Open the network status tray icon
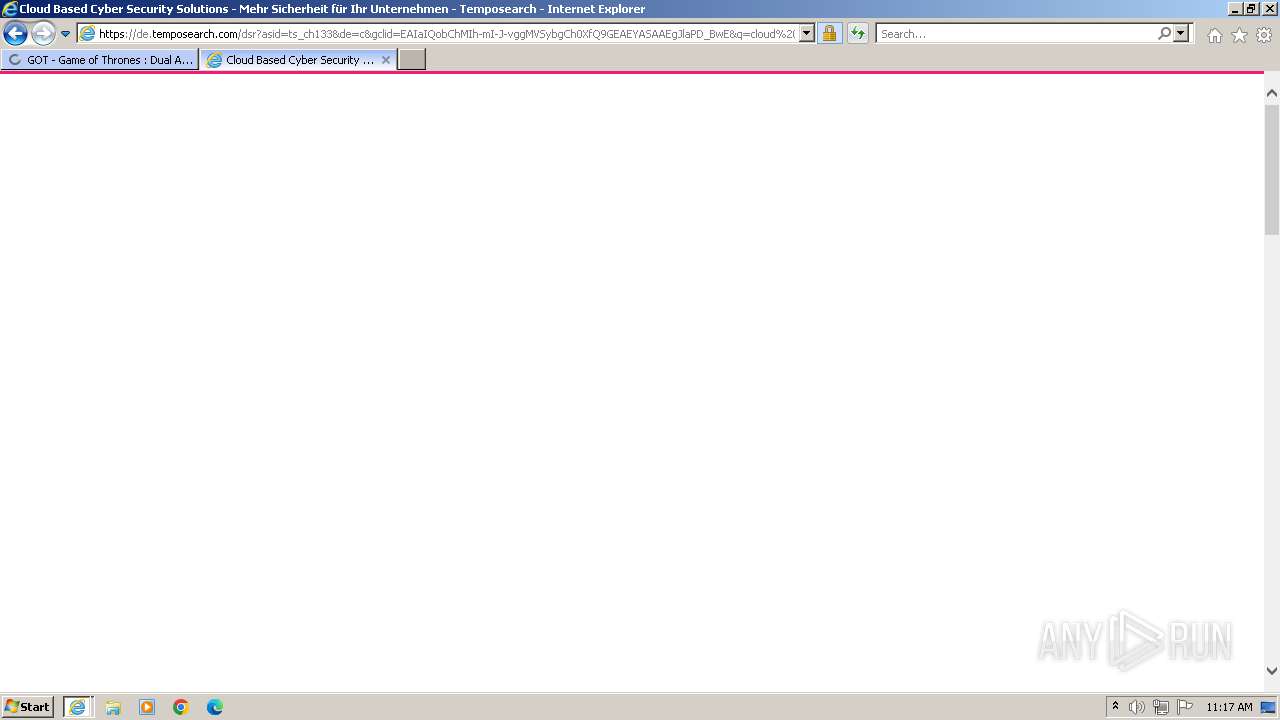The height and width of the screenshot is (720, 1280). 1161,707
